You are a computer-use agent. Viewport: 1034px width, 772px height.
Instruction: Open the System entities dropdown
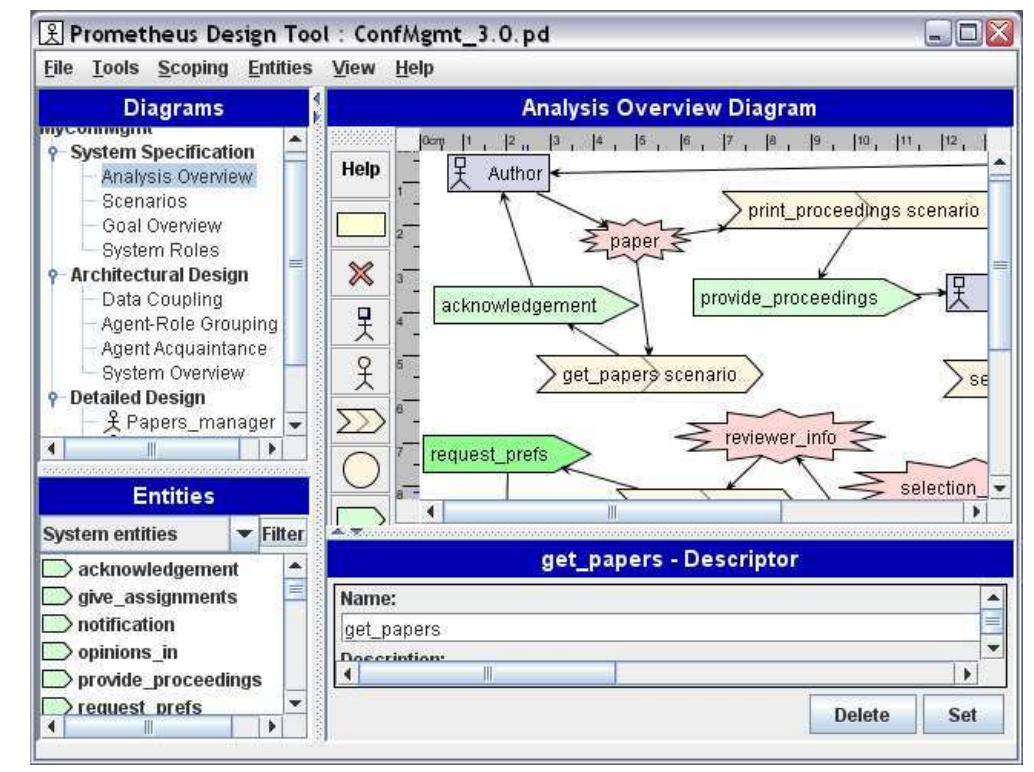[243, 533]
